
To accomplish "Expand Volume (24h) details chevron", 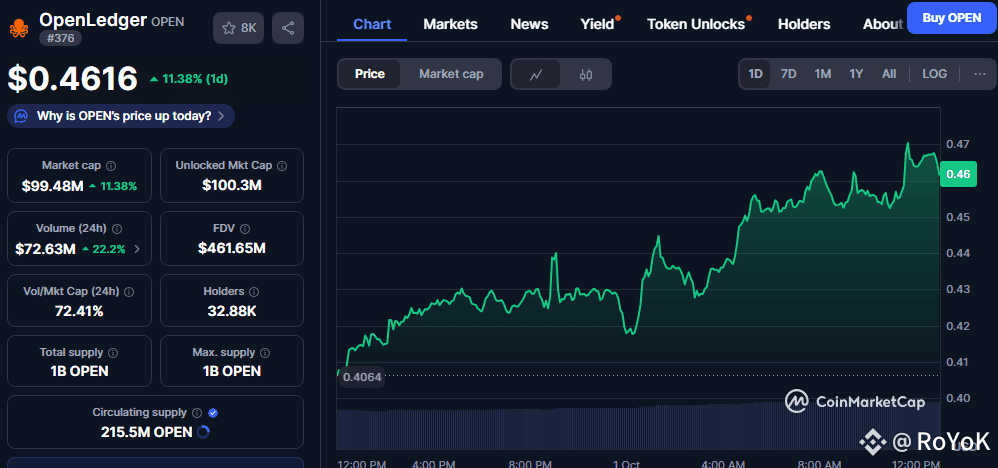I will pyautogui.click(x=137, y=249).
